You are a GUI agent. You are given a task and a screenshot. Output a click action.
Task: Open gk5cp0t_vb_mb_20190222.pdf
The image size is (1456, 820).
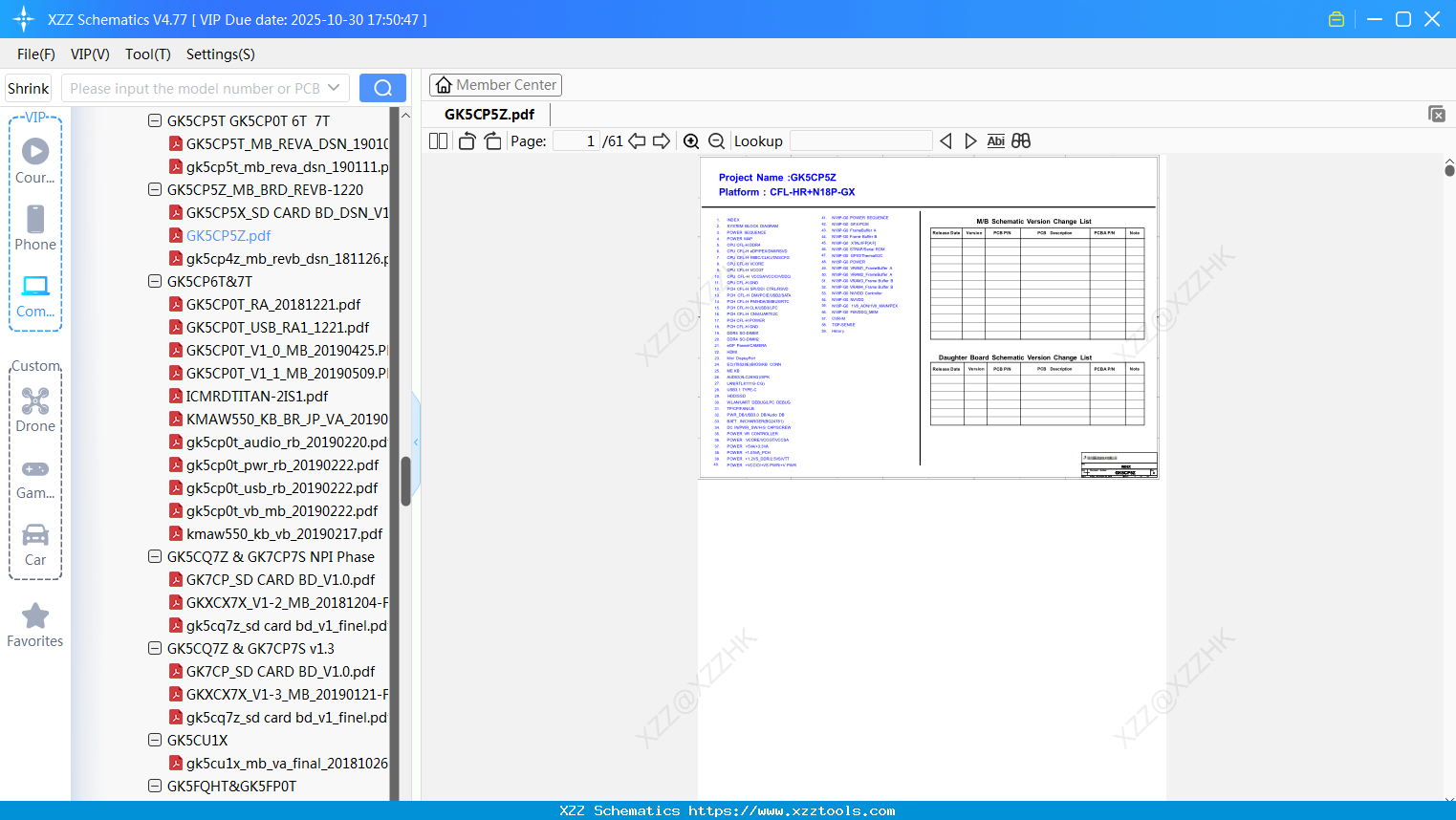coord(282,510)
